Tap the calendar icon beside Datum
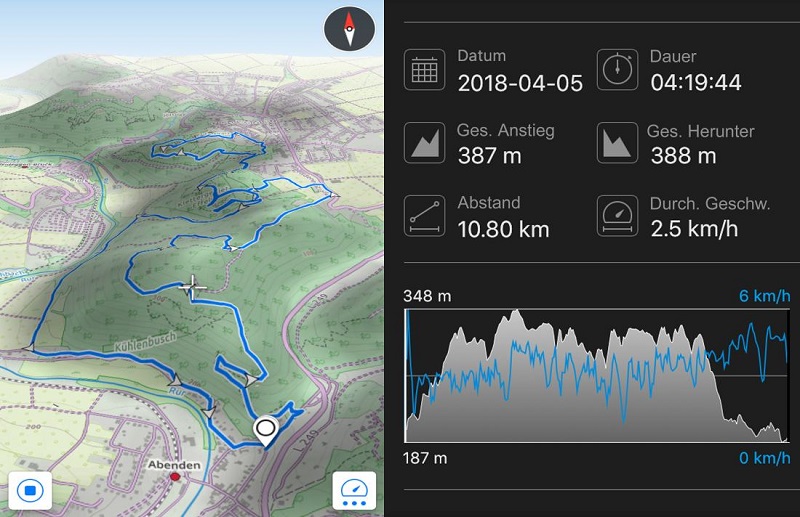Viewport: 800px width, 517px height. [424, 70]
